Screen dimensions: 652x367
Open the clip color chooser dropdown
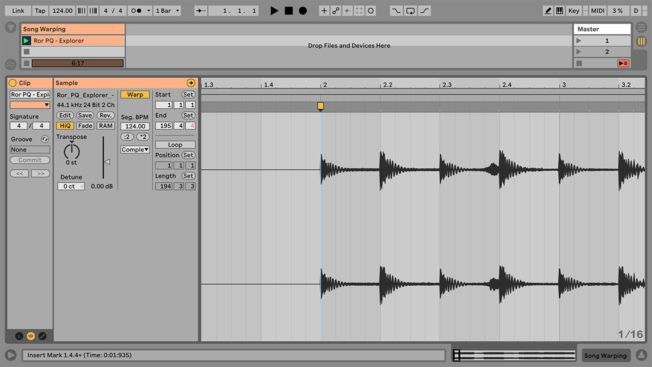30,105
